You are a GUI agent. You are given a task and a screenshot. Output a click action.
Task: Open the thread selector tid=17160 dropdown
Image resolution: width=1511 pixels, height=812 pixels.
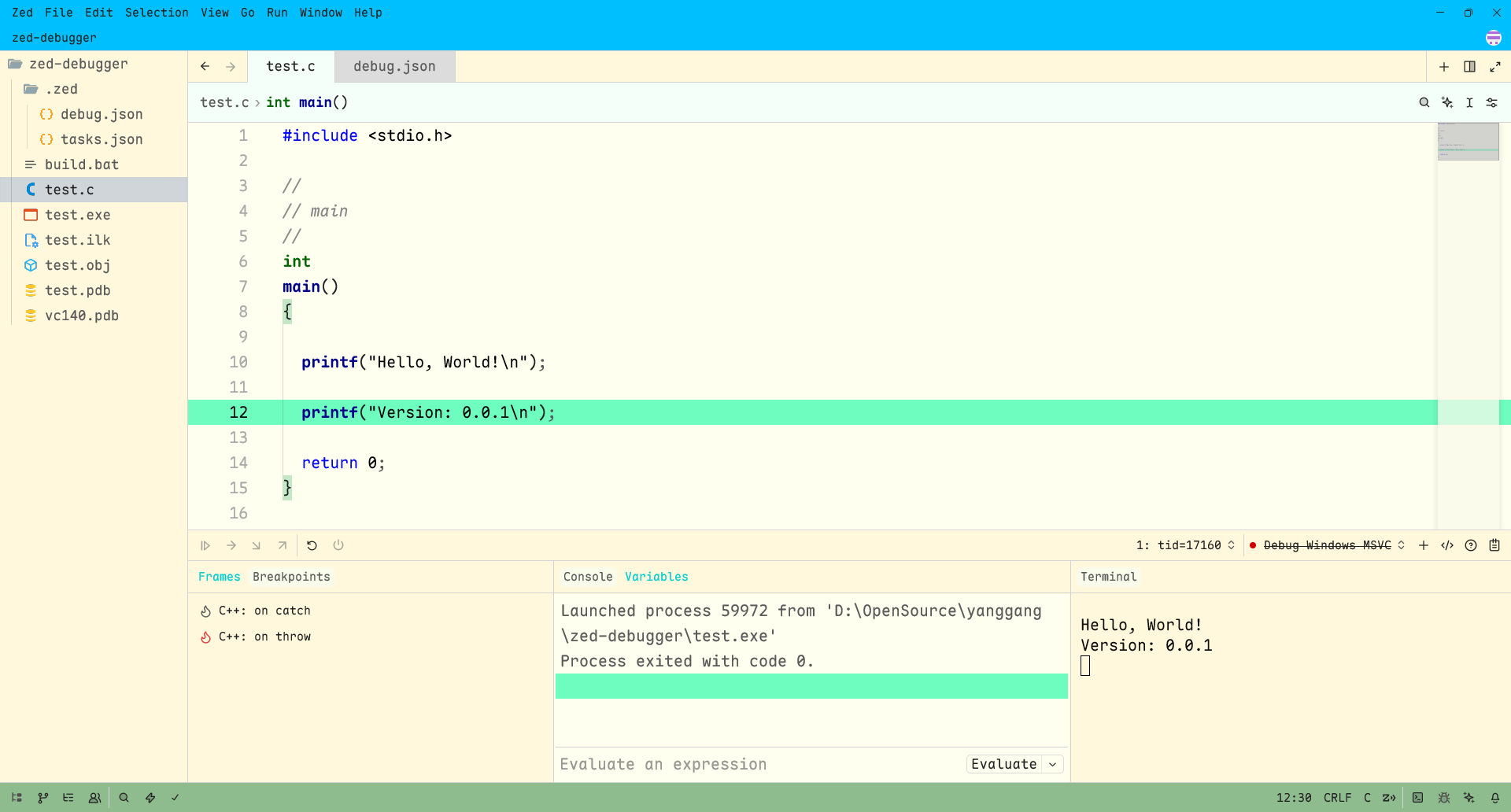(x=1185, y=545)
